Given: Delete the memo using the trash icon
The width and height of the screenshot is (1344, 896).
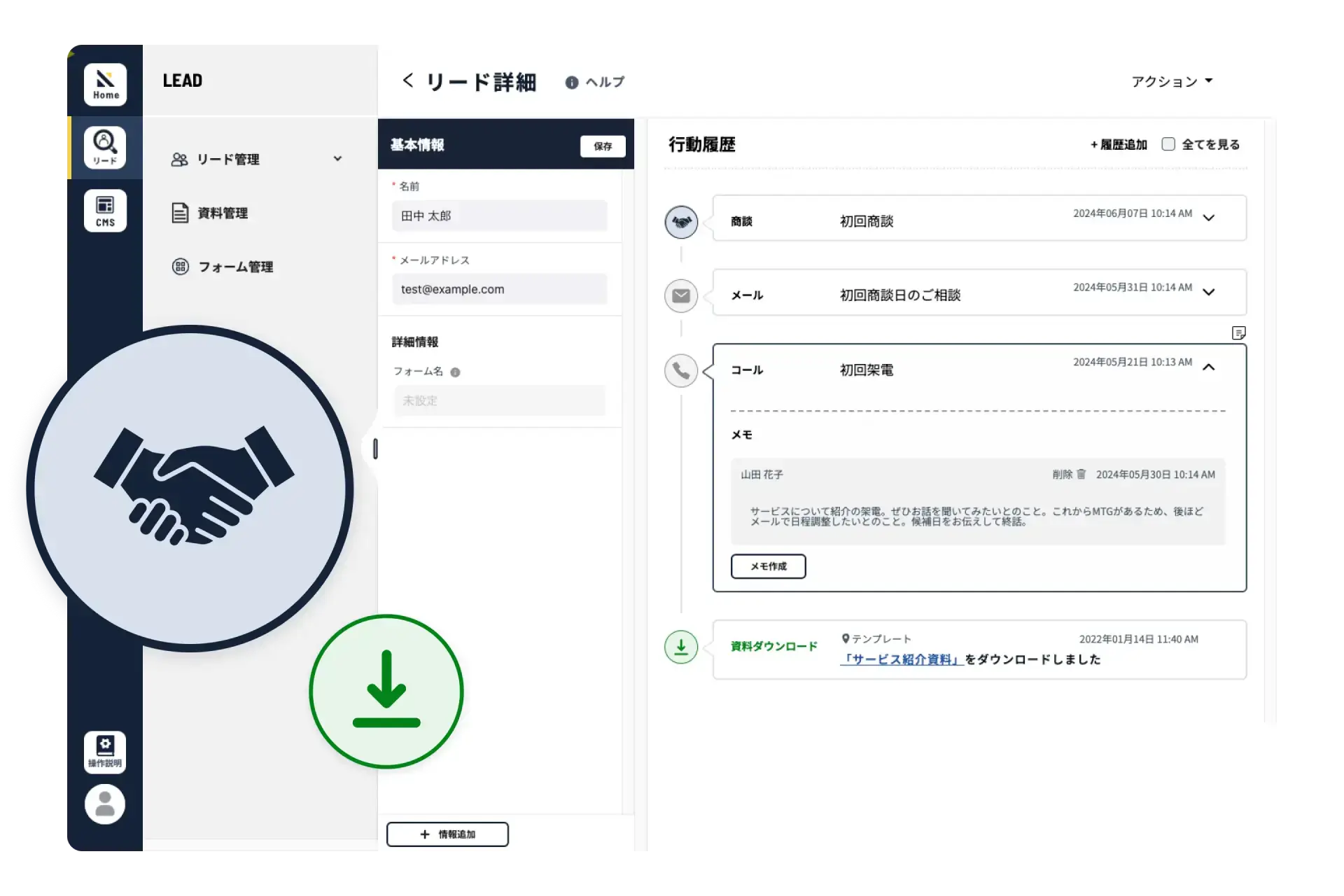Looking at the screenshot, I should [x=1081, y=474].
